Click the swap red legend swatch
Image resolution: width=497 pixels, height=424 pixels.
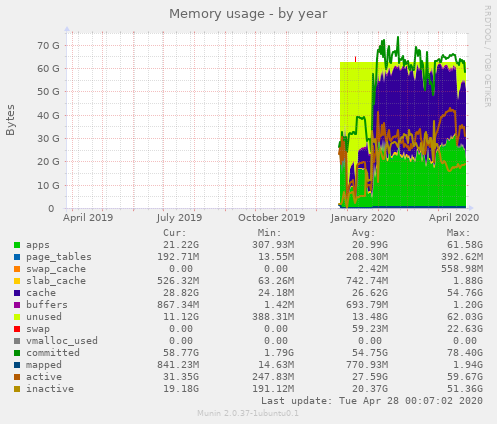coord(17,329)
